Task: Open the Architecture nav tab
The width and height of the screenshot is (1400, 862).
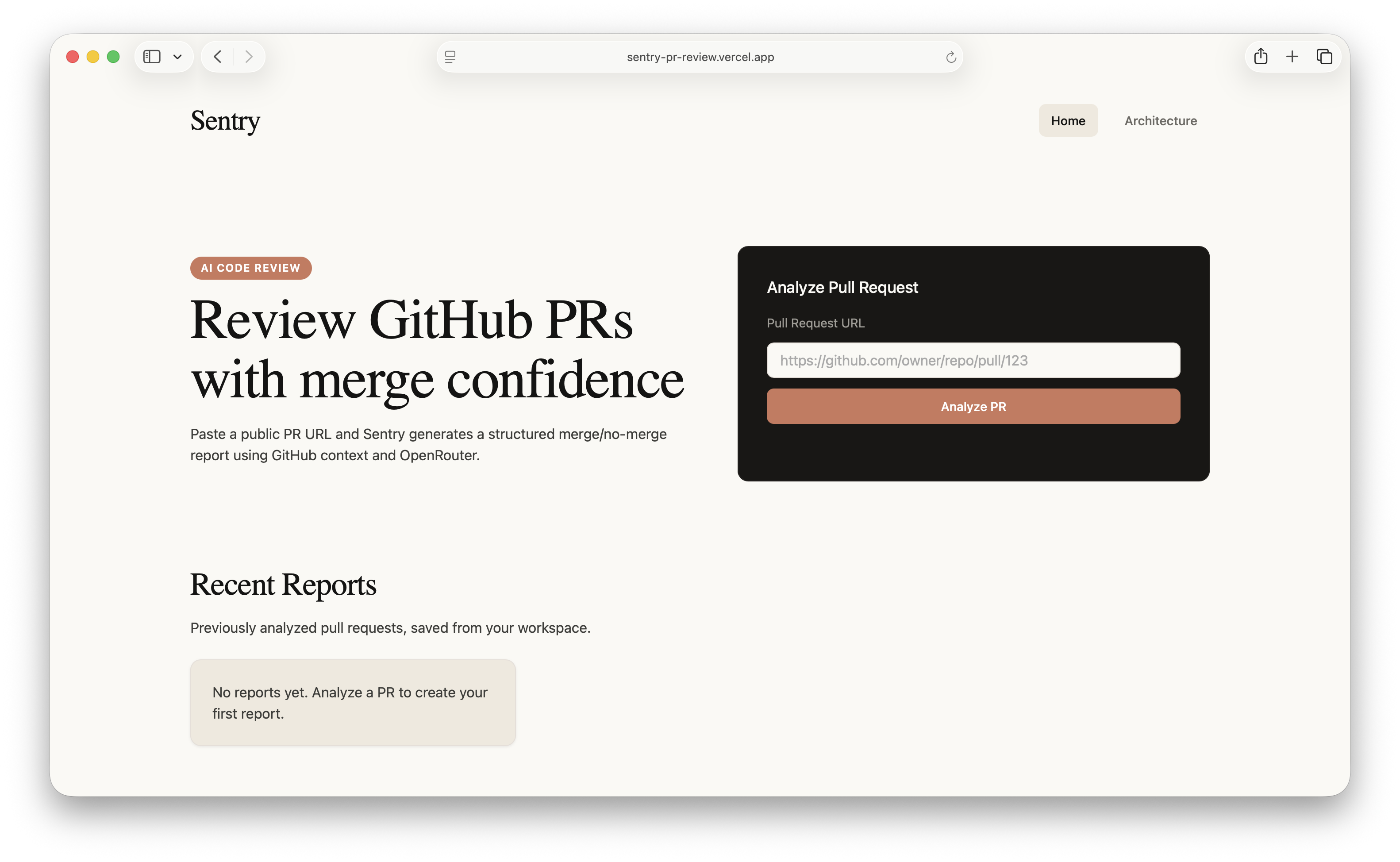Action: click(1161, 120)
